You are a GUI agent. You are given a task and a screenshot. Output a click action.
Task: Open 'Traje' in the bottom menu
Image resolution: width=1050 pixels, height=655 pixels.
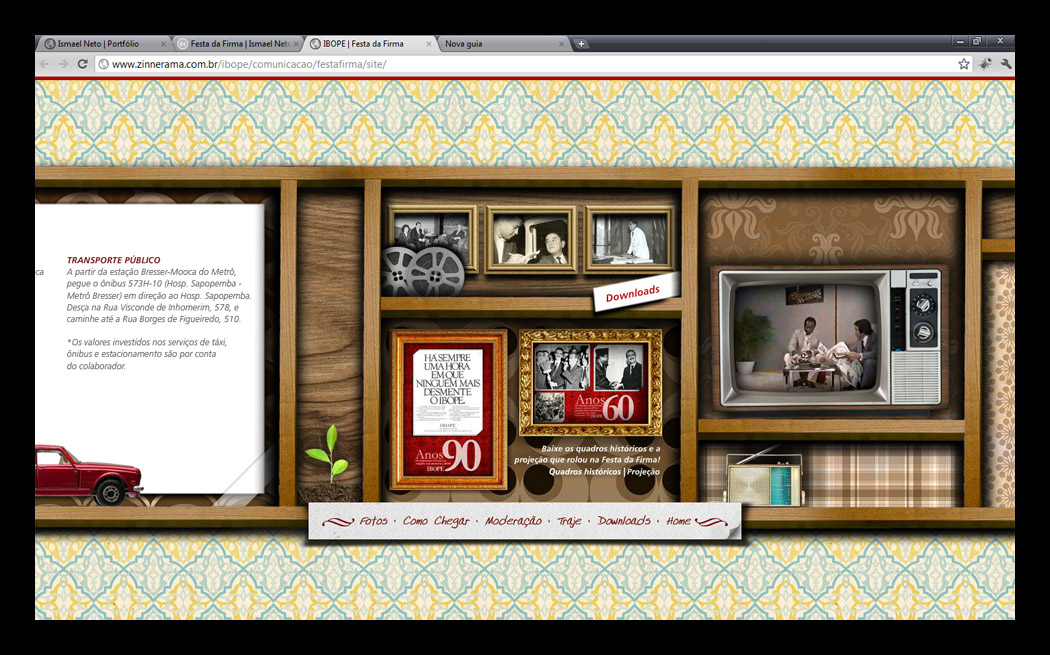pos(569,521)
